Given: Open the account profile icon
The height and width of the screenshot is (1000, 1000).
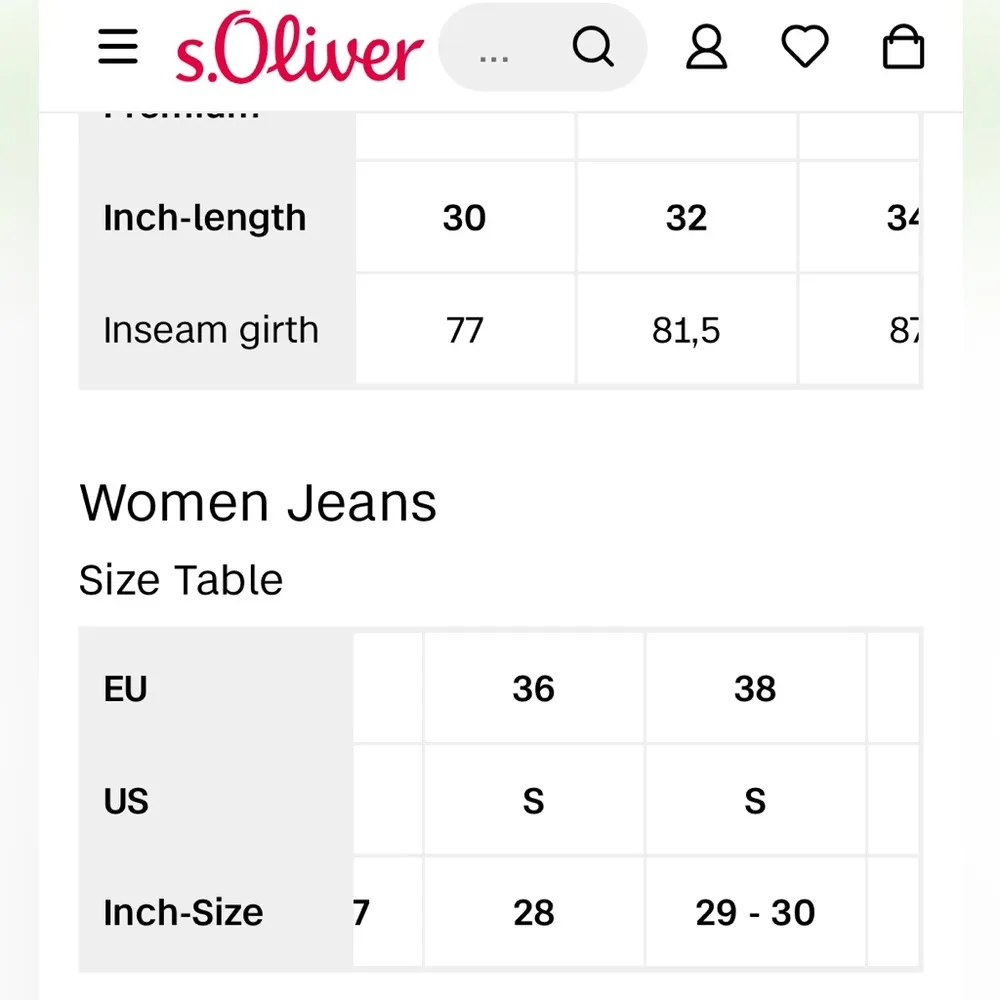Looking at the screenshot, I should (x=705, y=46).
